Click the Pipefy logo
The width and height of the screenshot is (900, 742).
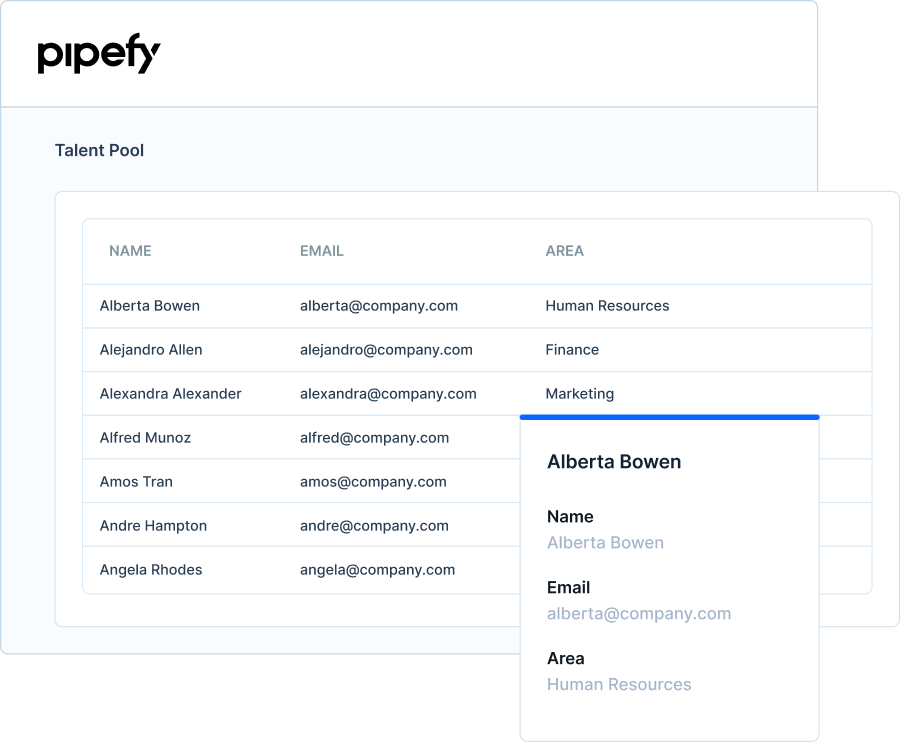pyautogui.click(x=99, y=55)
